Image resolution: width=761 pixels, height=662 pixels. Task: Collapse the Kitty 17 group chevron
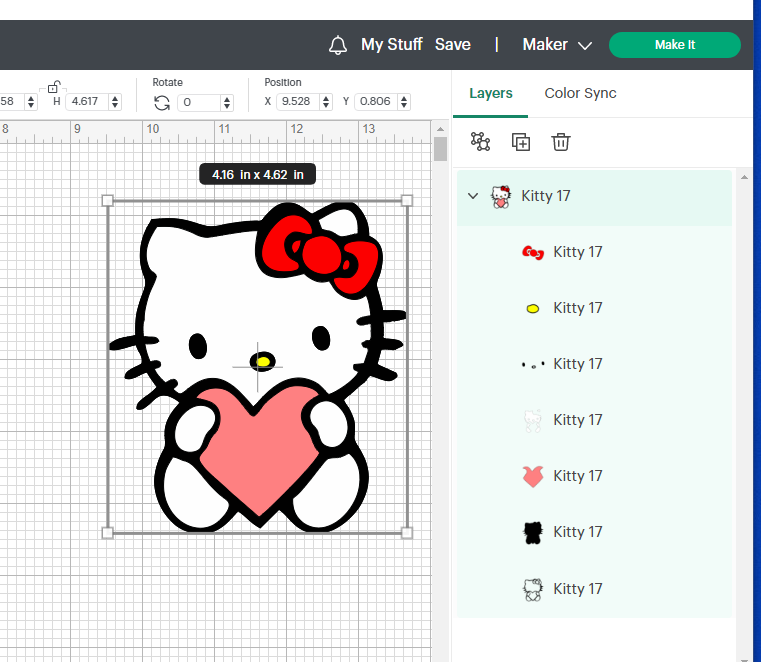[473, 196]
